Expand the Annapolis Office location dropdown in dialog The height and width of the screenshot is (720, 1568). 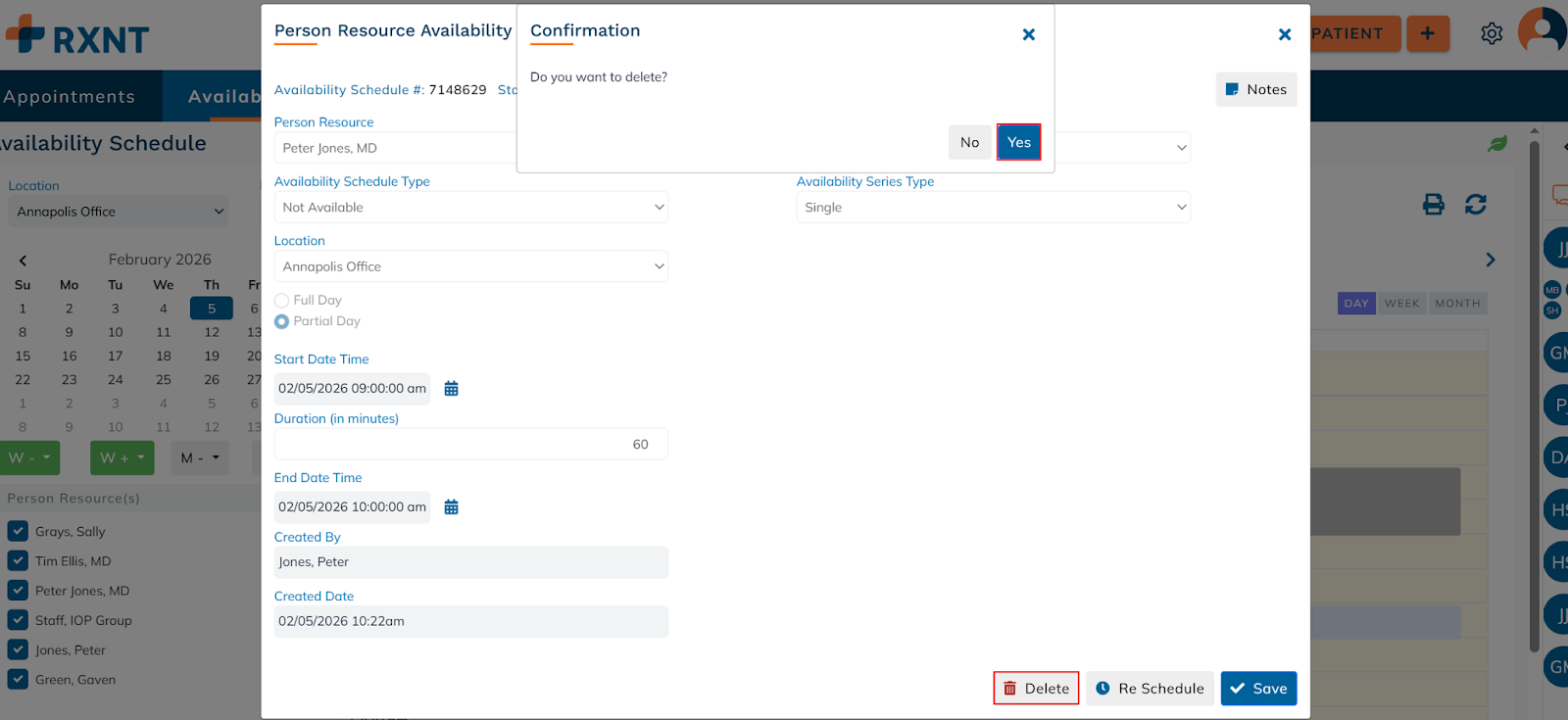tap(470, 266)
